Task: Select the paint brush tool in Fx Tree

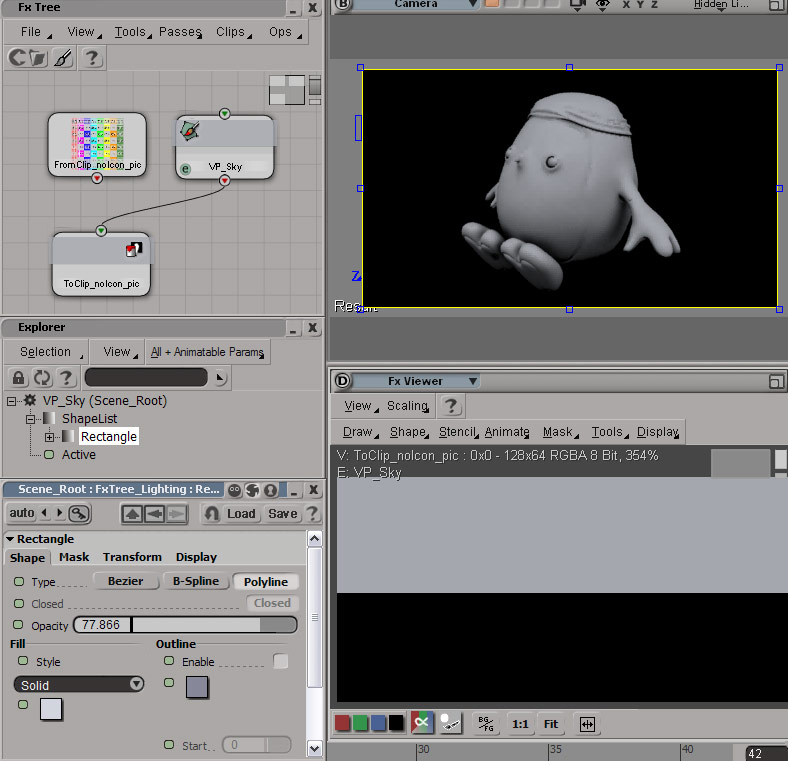Action: (64, 58)
